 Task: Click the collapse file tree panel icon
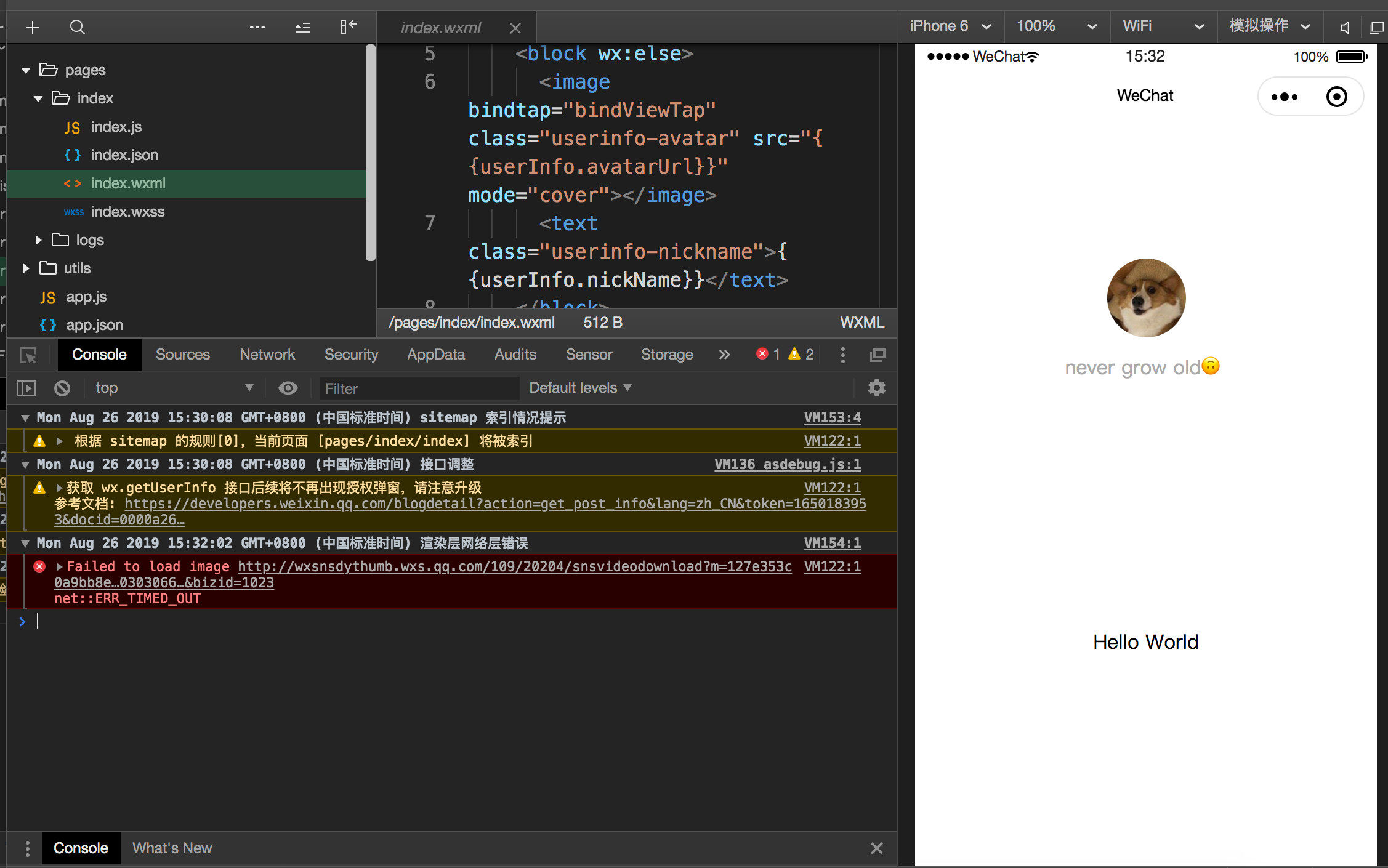[x=349, y=27]
